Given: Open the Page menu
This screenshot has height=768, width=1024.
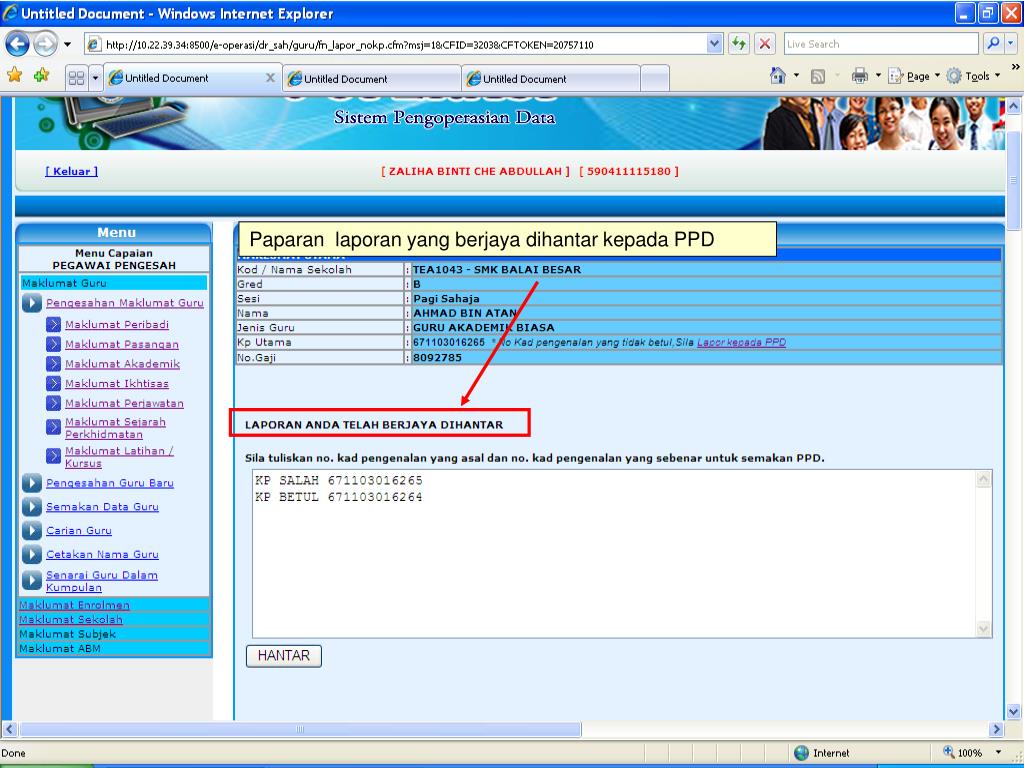Looking at the screenshot, I should [x=914, y=76].
